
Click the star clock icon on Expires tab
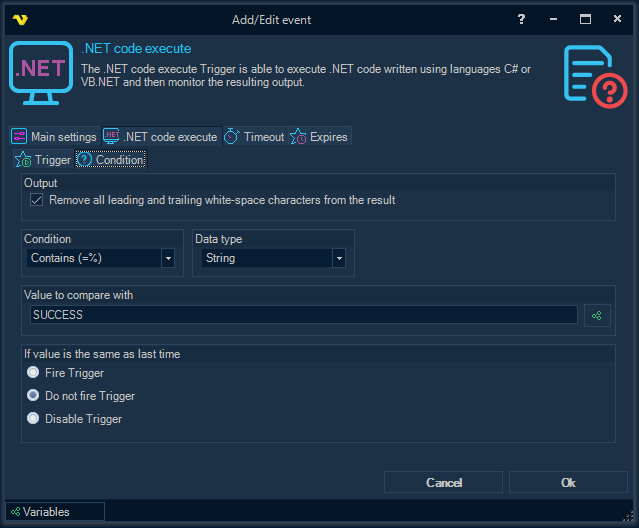tap(298, 136)
